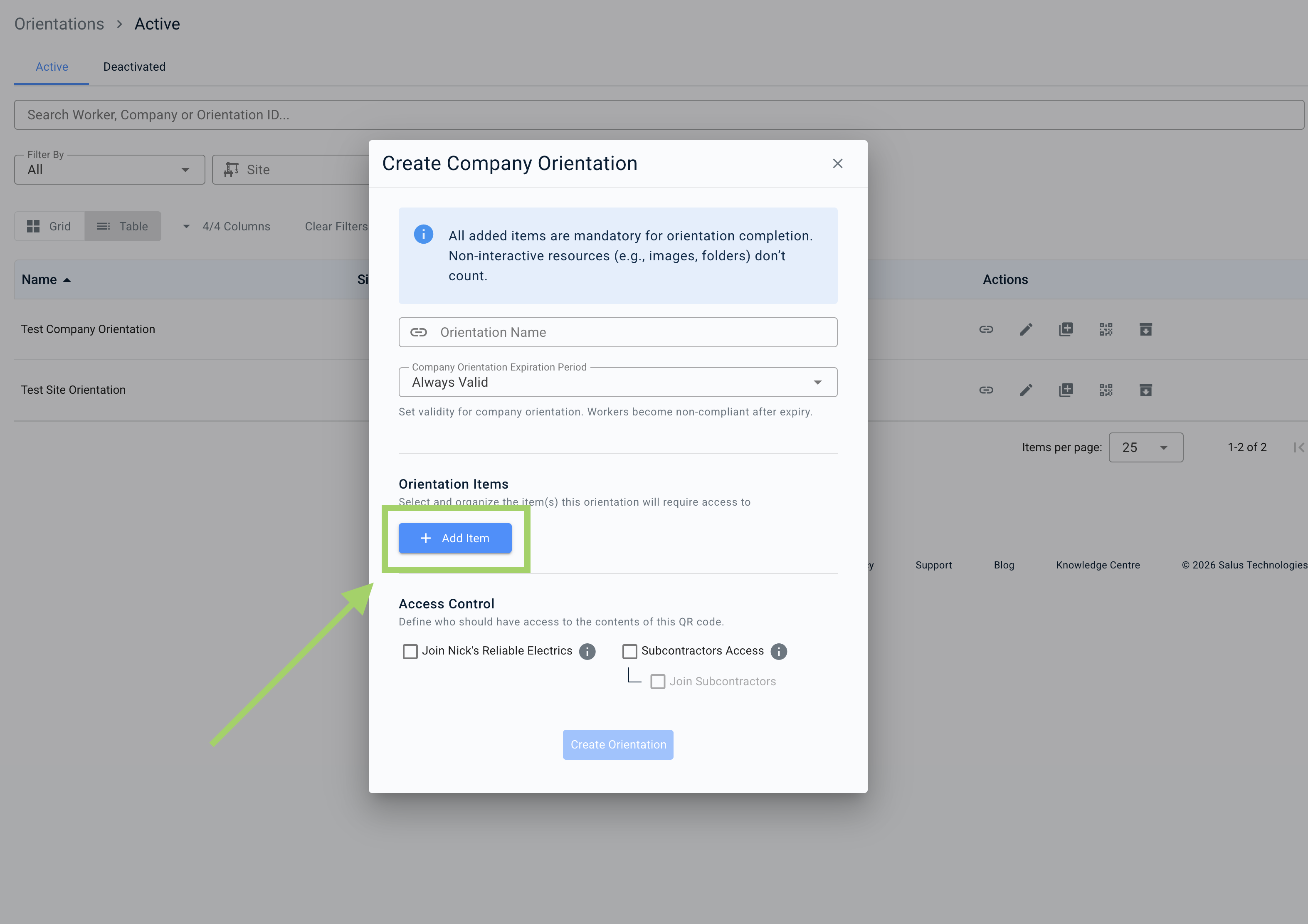This screenshot has height=924, width=1308.
Task: Open the Knowledge Centre footer link
Action: [x=1097, y=565]
